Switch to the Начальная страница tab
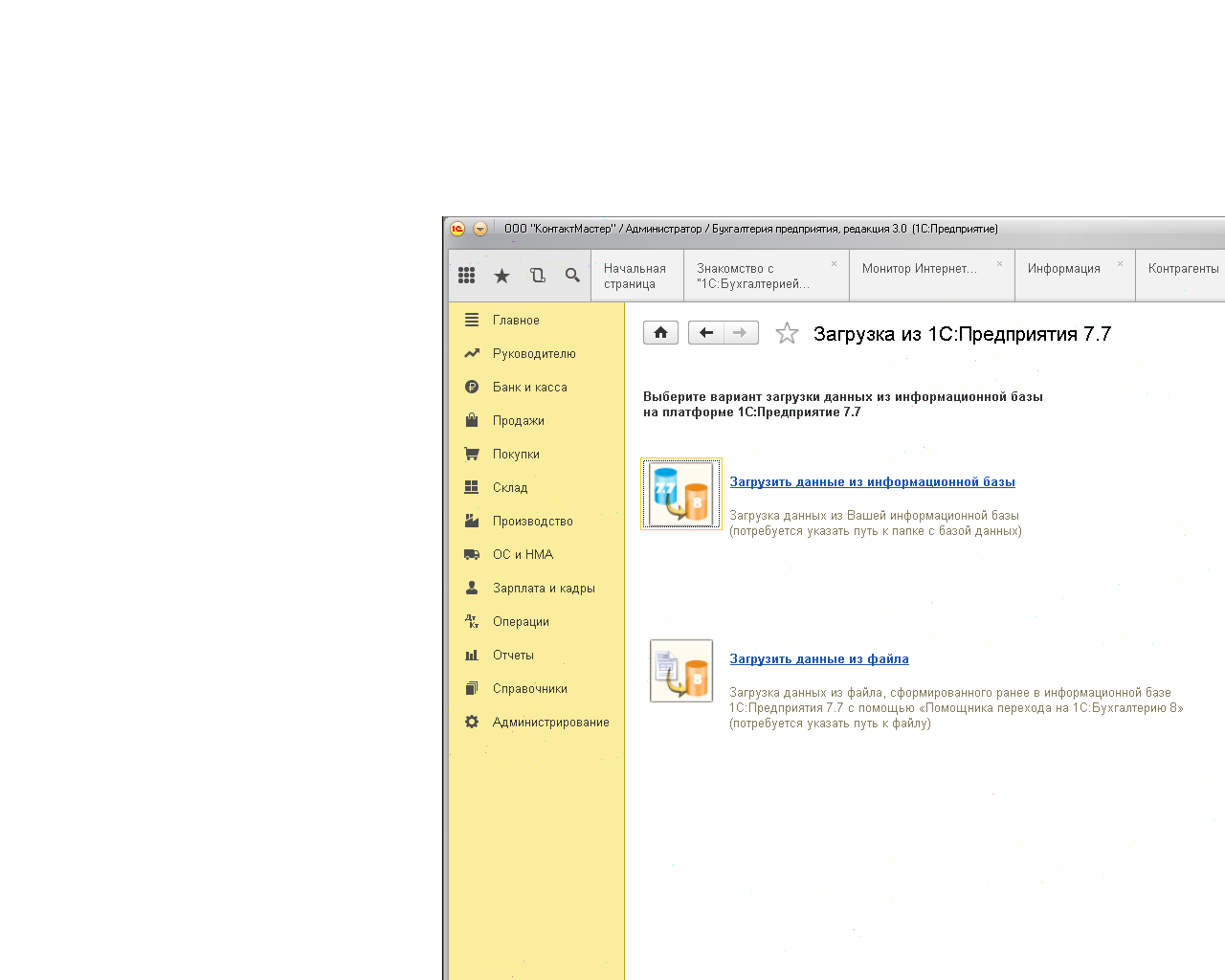The image size is (1225, 980). point(635,276)
